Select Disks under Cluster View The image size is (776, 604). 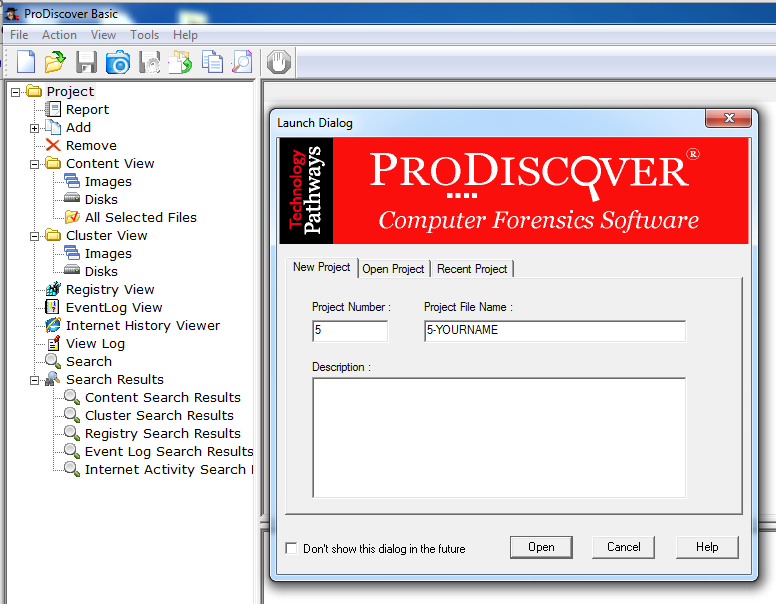pyautogui.click(x=101, y=271)
